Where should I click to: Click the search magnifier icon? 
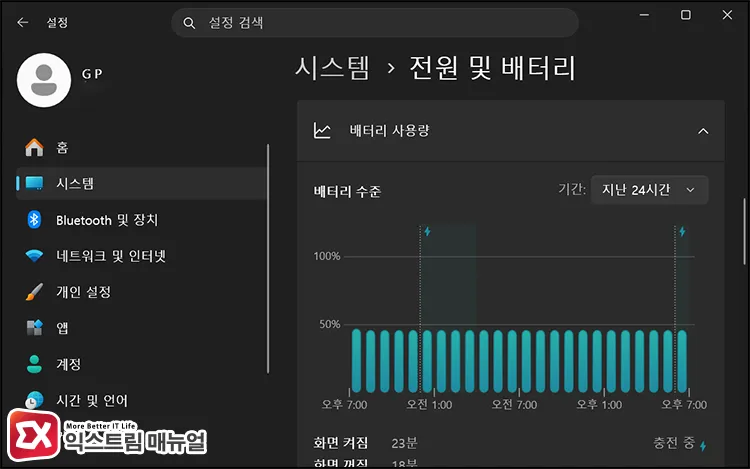[189, 23]
